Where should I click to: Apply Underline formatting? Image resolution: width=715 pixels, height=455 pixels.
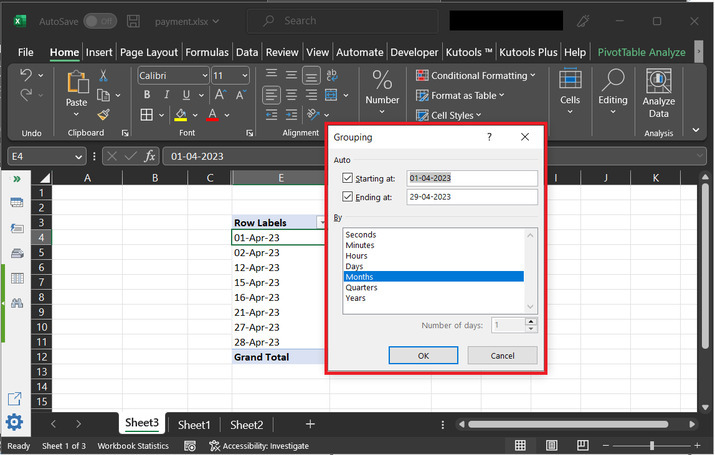(x=186, y=95)
